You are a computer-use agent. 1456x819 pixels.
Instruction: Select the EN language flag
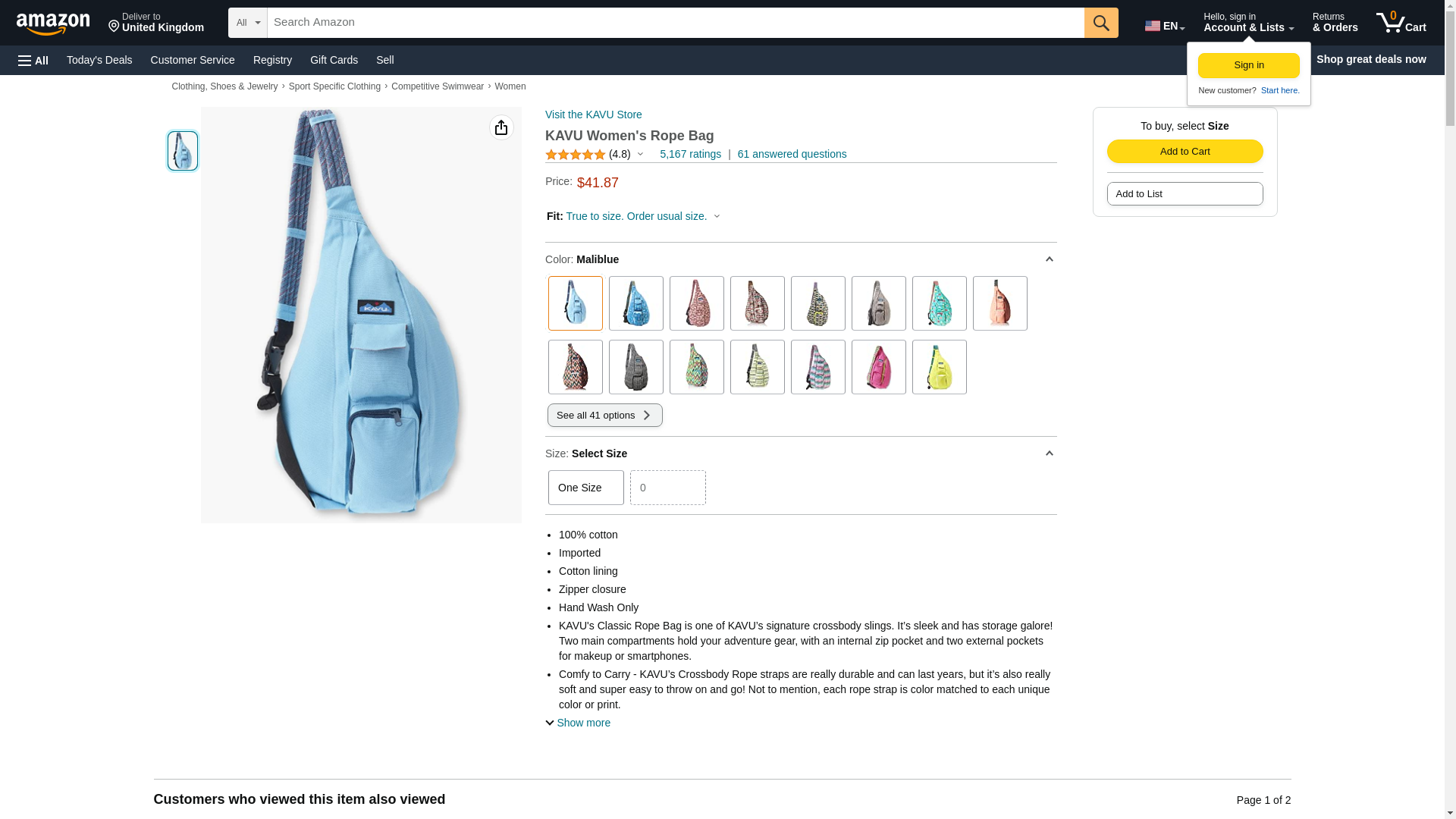click(1164, 26)
